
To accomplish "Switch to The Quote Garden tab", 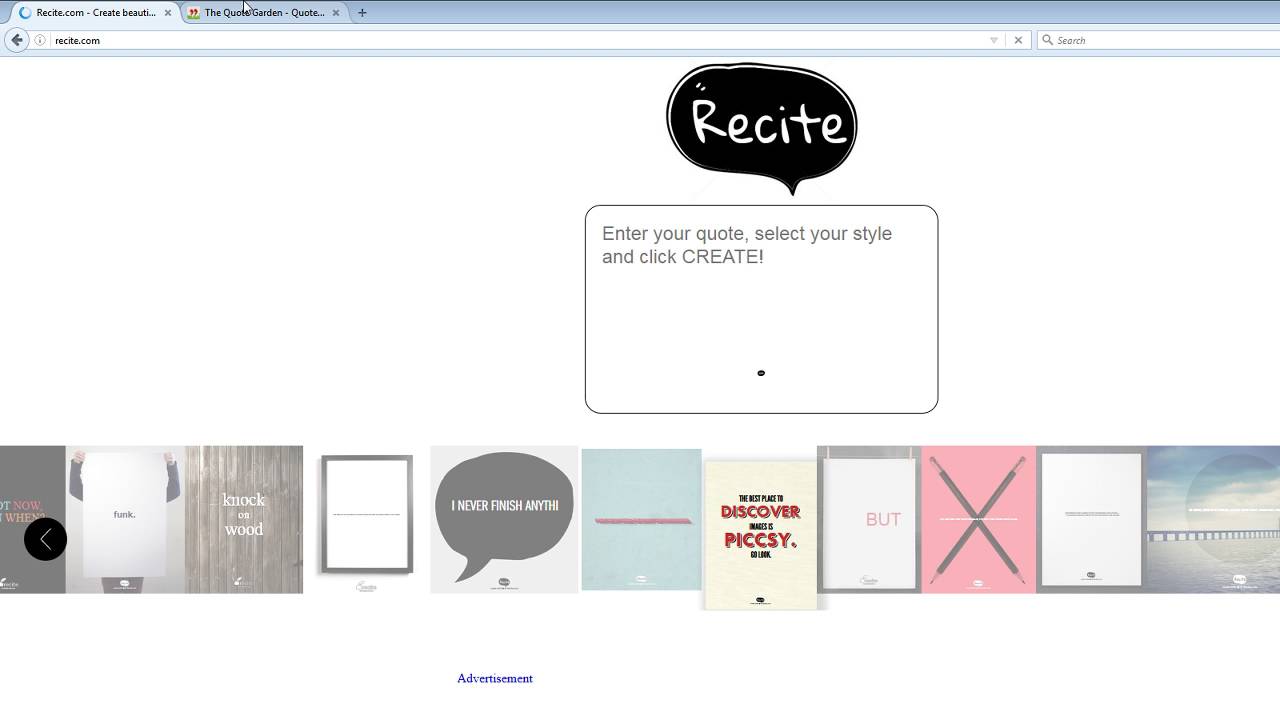I will coord(264,13).
